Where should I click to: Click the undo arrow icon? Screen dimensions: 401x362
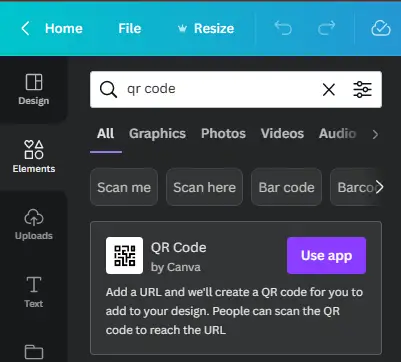click(283, 28)
